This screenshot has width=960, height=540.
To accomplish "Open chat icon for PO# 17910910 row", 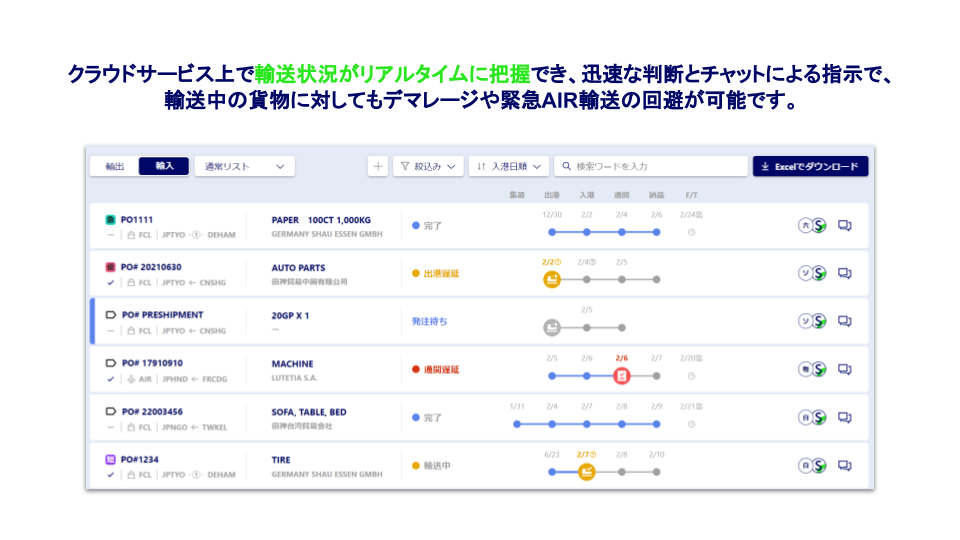I will [844, 369].
